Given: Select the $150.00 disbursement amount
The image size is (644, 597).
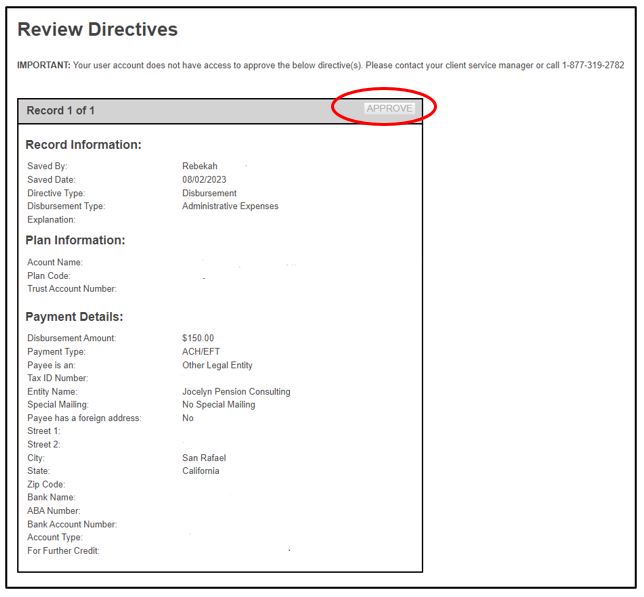Looking at the screenshot, I should click(198, 338).
